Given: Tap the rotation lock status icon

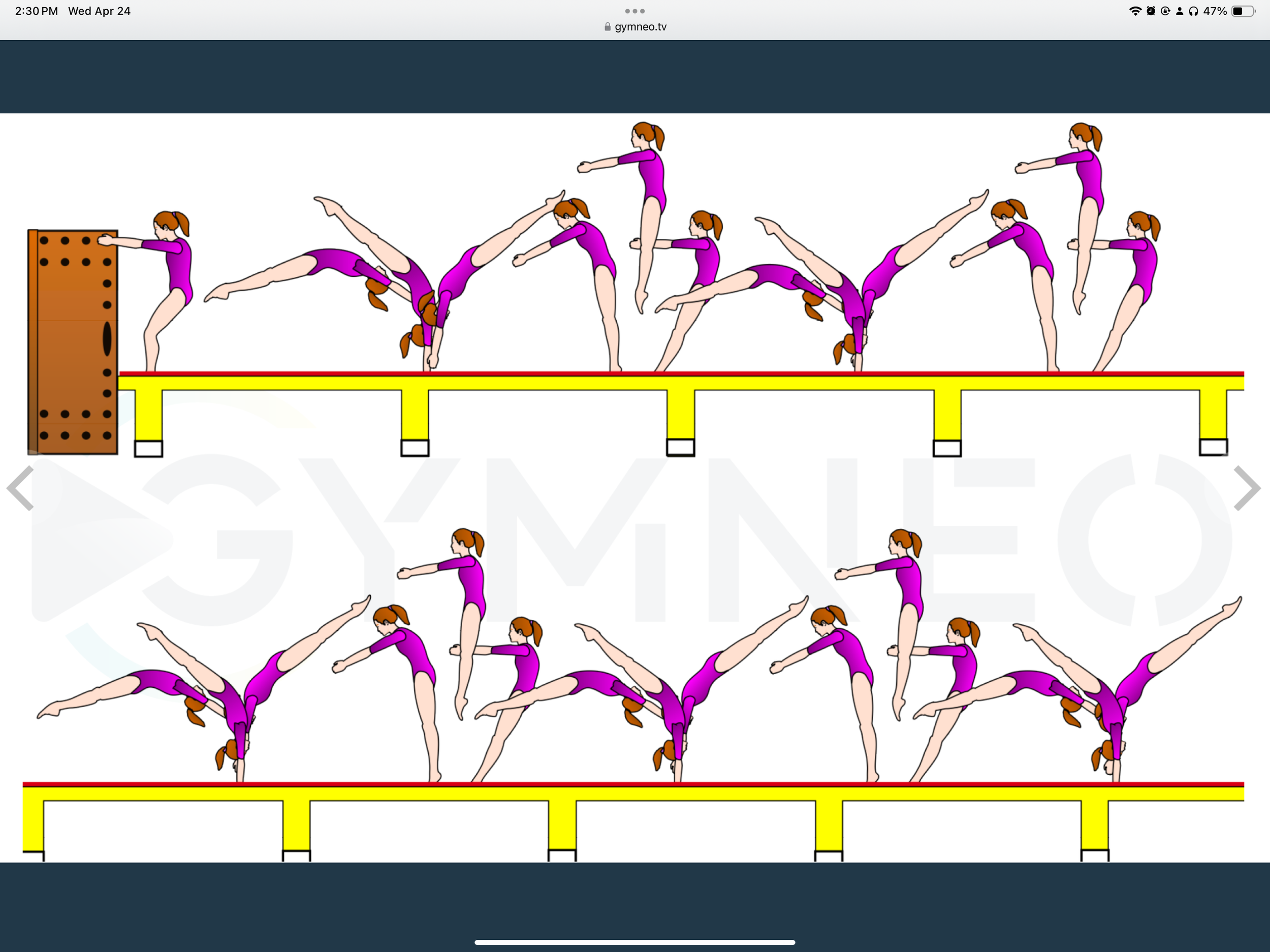Looking at the screenshot, I should (1165, 11).
